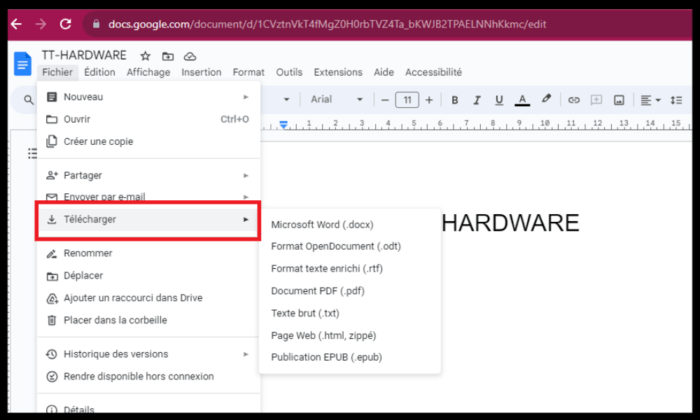The width and height of the screenshot is (700, 420).
Task: Open the Google Docs home icon
Action: pyautogui.click(x=22, y=64)
